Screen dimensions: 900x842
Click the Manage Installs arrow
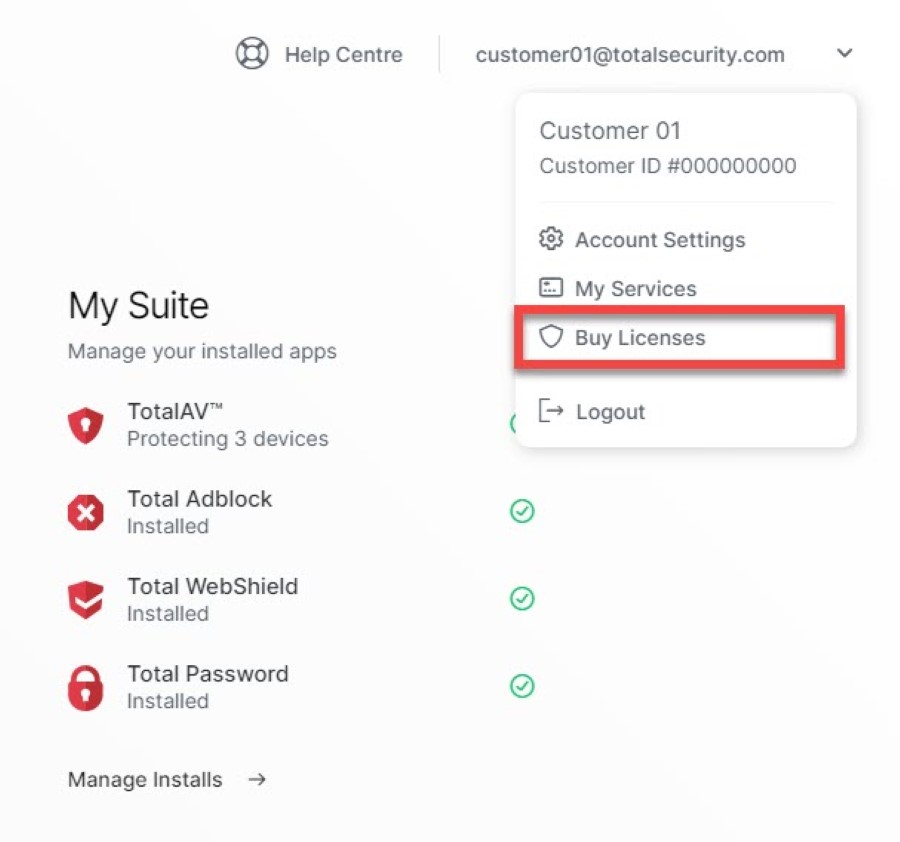257,779
